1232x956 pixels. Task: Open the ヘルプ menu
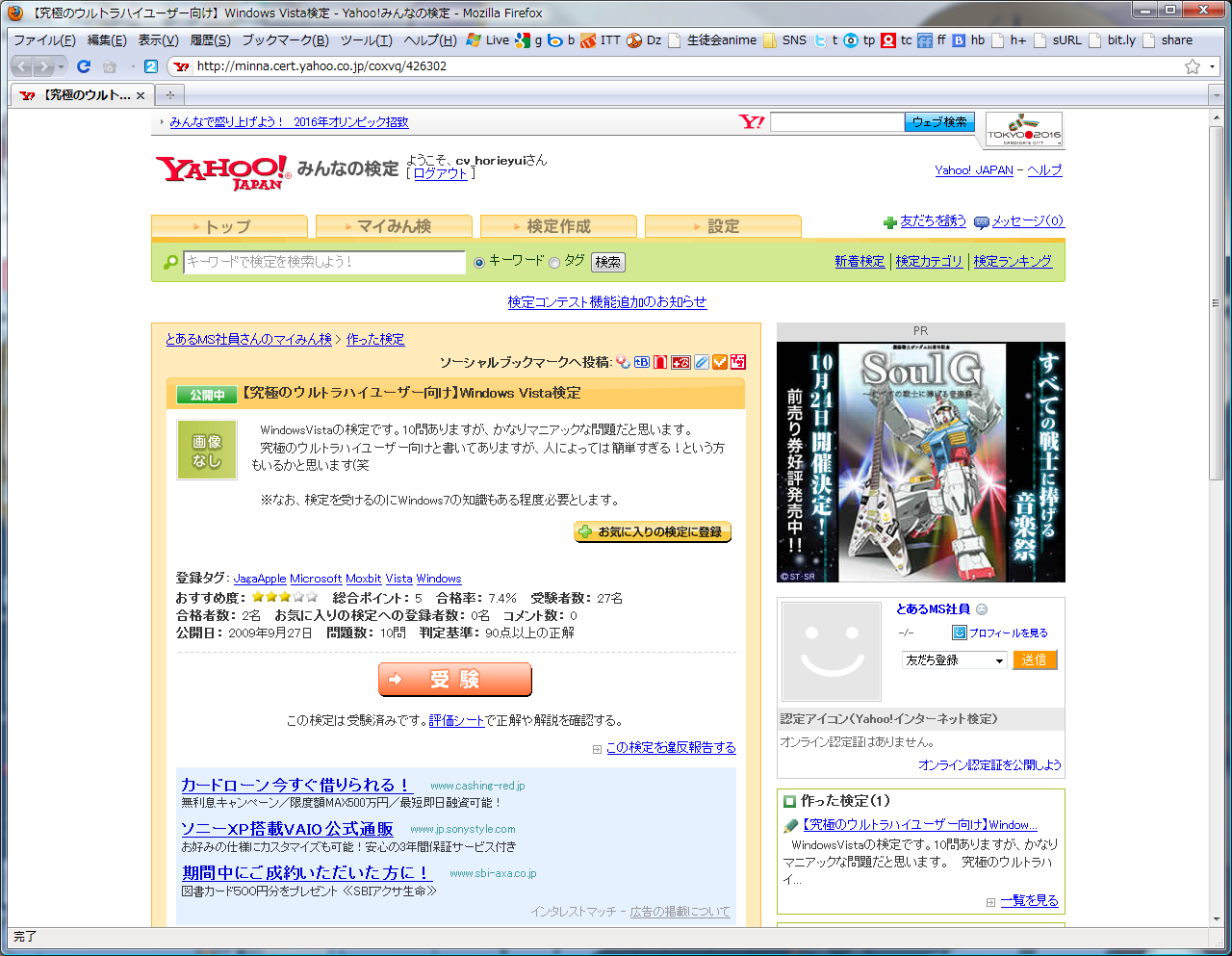tap(430, 40)
